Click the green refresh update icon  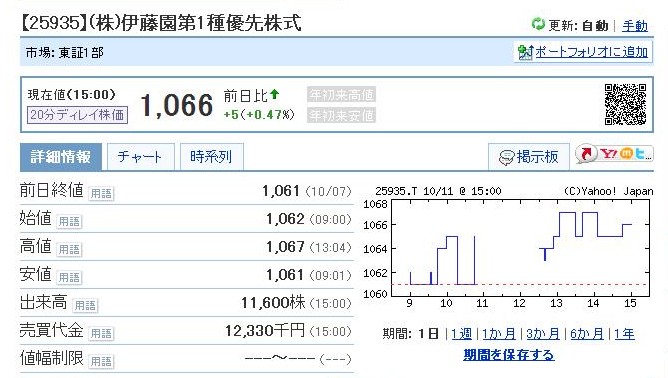point(538,24)
